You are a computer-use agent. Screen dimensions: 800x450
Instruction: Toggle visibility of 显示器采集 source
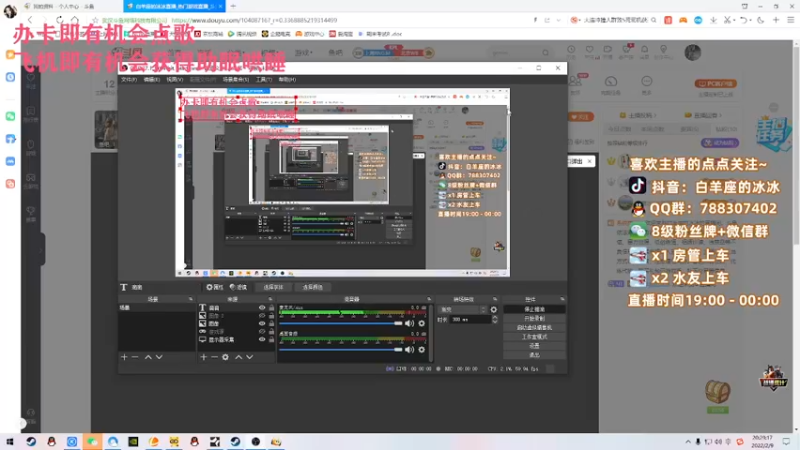pos(262,339)
